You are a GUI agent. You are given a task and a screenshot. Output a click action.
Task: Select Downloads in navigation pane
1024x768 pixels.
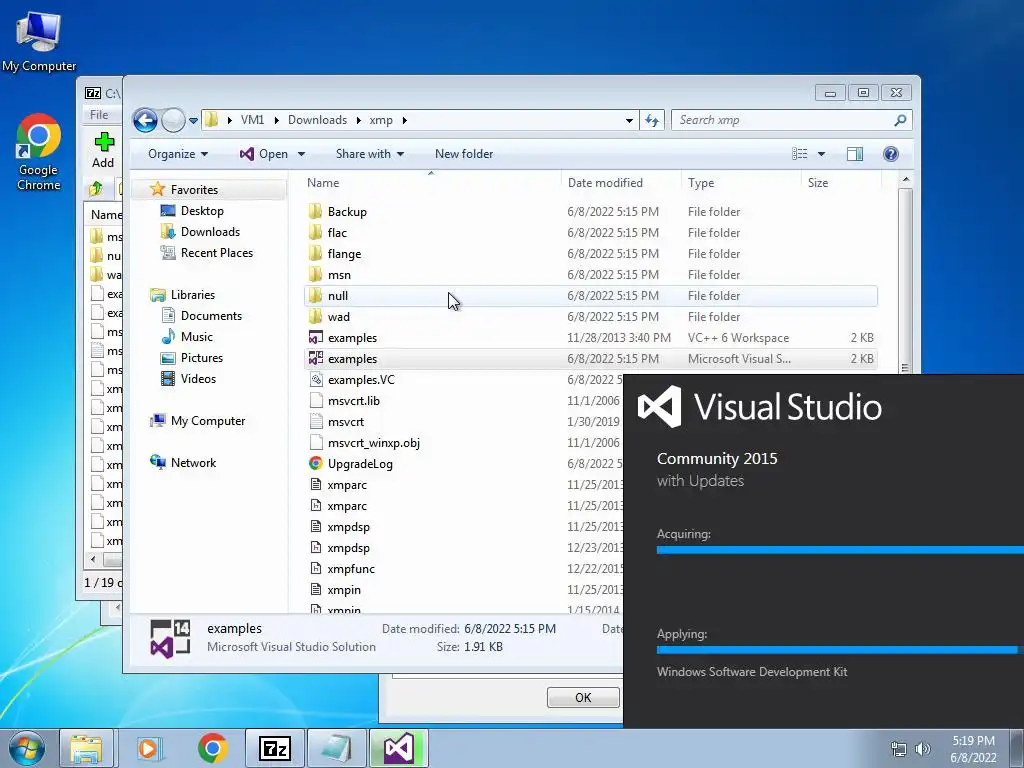(x=210, y=232)
